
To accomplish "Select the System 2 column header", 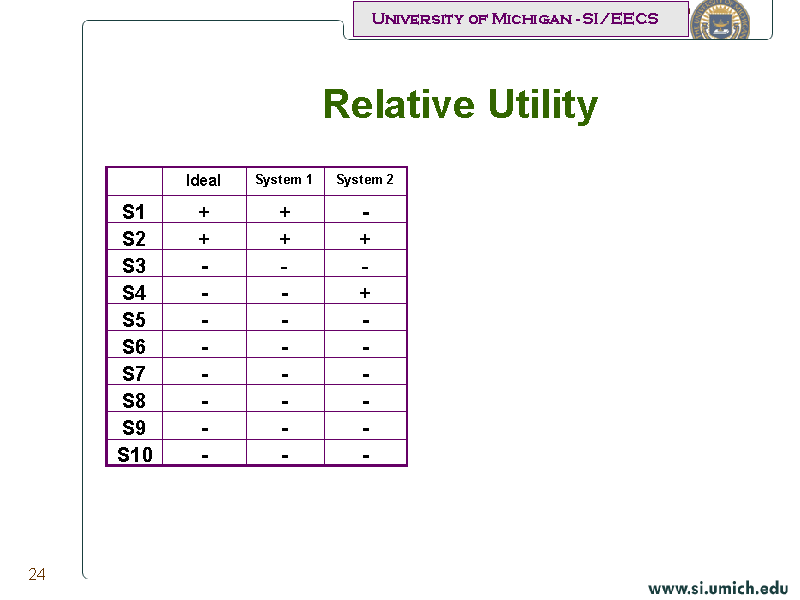I will click(x=365, y=180).
